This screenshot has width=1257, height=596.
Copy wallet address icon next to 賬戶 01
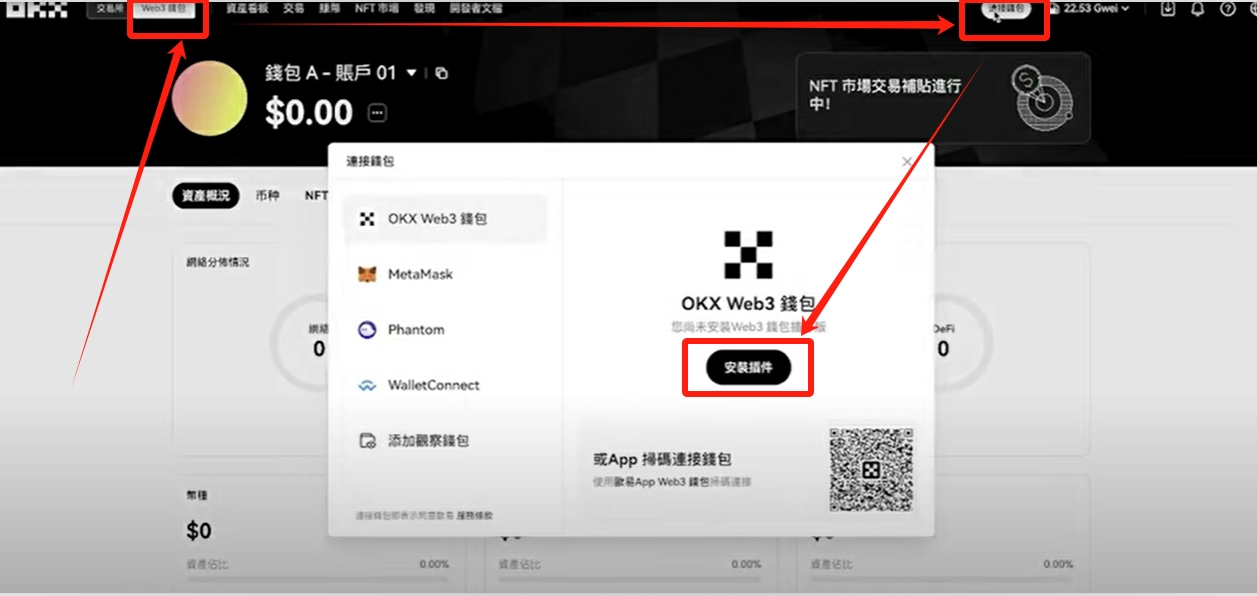441,73
